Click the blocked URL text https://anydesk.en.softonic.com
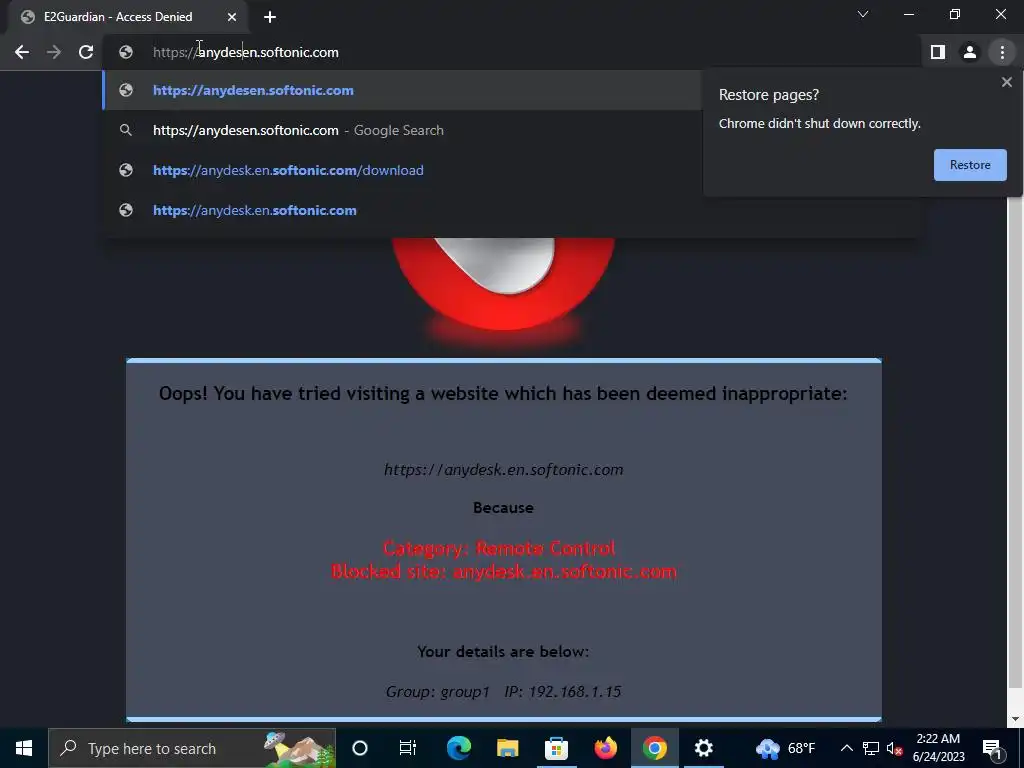The height and width of the screenshot is (768, 1024). (x=504, y=470)
